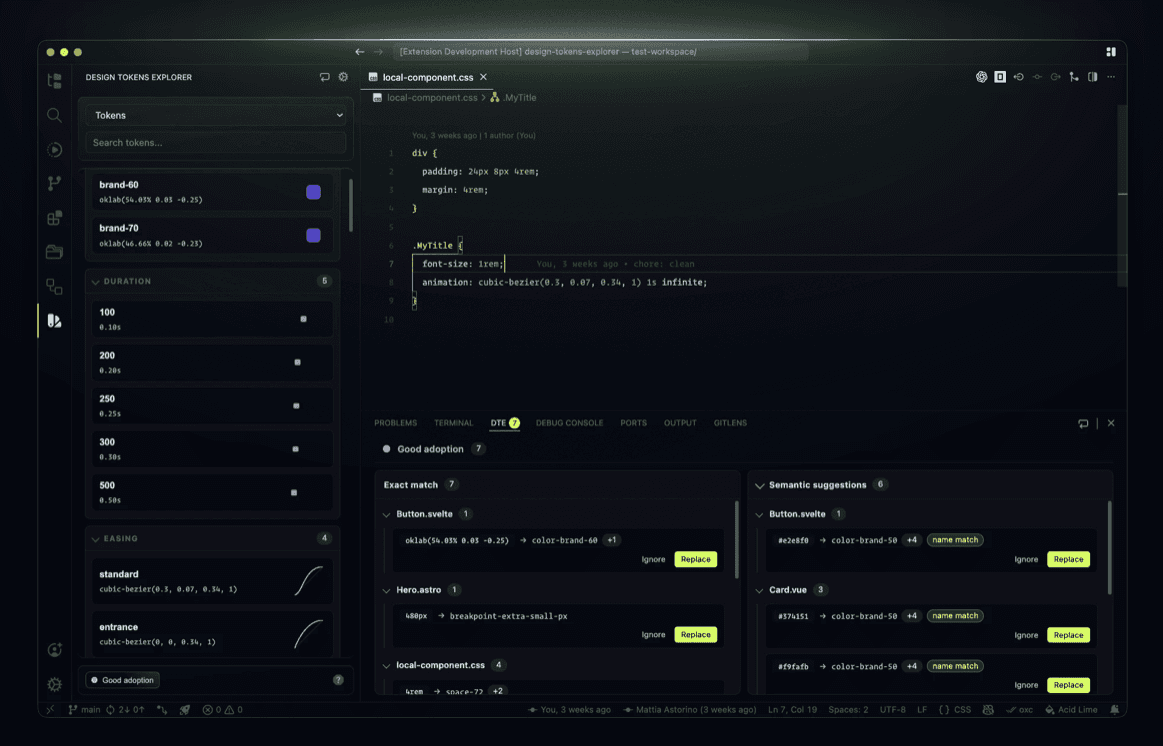The height and width of the screenshot is (746, 1163).
Task: Select the active Design Tokens Explorer activity icon
Action: [x=55, y=320]
